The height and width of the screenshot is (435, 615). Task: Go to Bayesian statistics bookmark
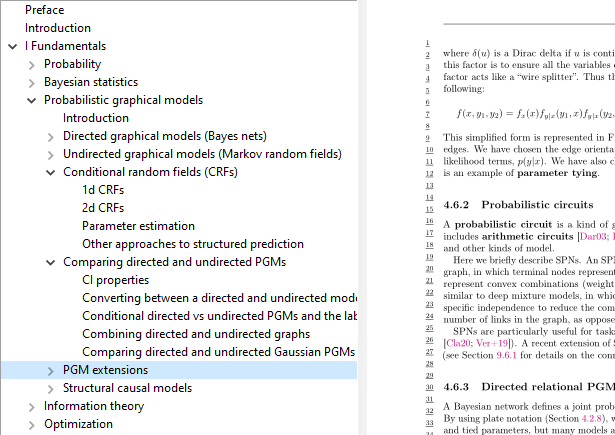(x=91, y=82)
